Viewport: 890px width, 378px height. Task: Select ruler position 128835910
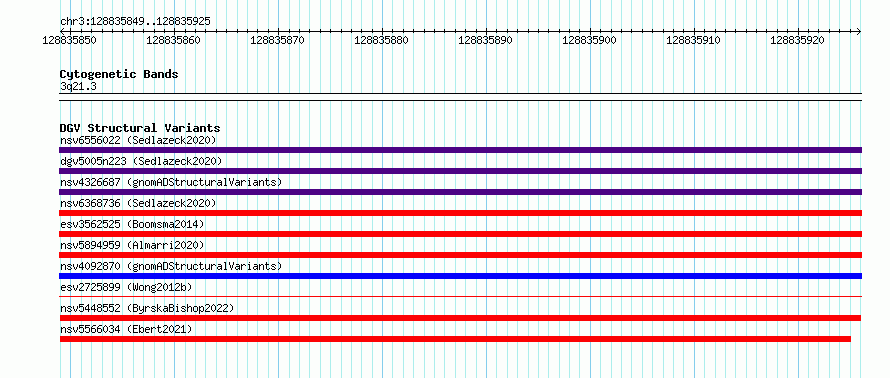694,40
